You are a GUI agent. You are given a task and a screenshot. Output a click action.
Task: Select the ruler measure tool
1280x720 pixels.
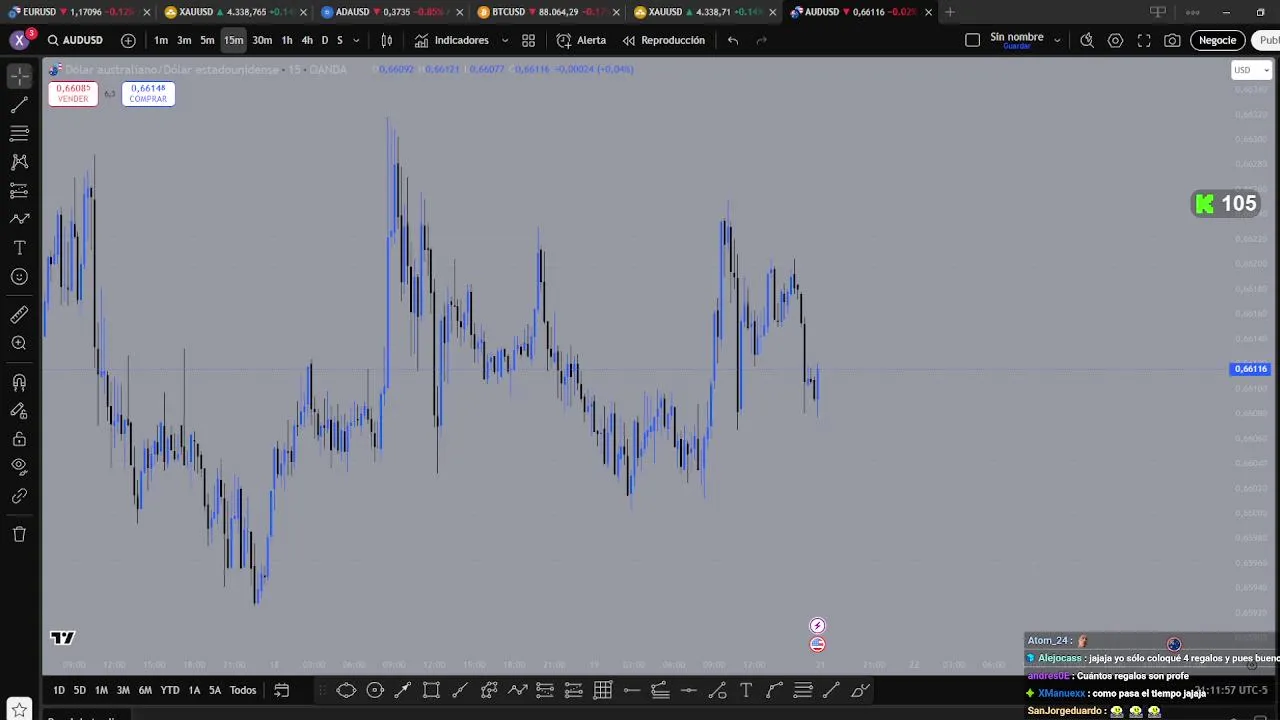tap(19, 315)
